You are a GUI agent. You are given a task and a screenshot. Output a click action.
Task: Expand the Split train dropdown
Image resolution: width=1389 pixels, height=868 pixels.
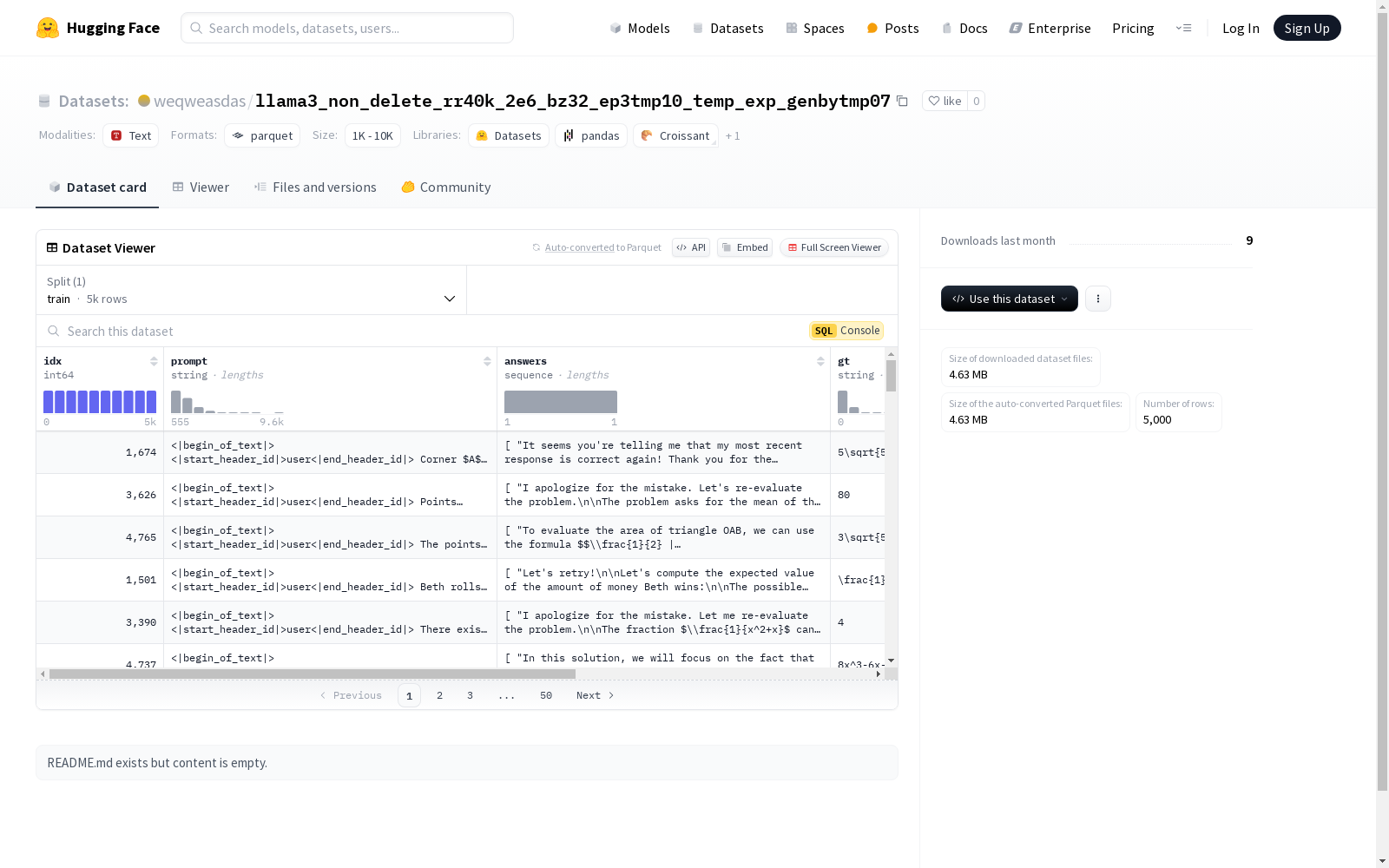pyautogui.click(x=252, y=290)
